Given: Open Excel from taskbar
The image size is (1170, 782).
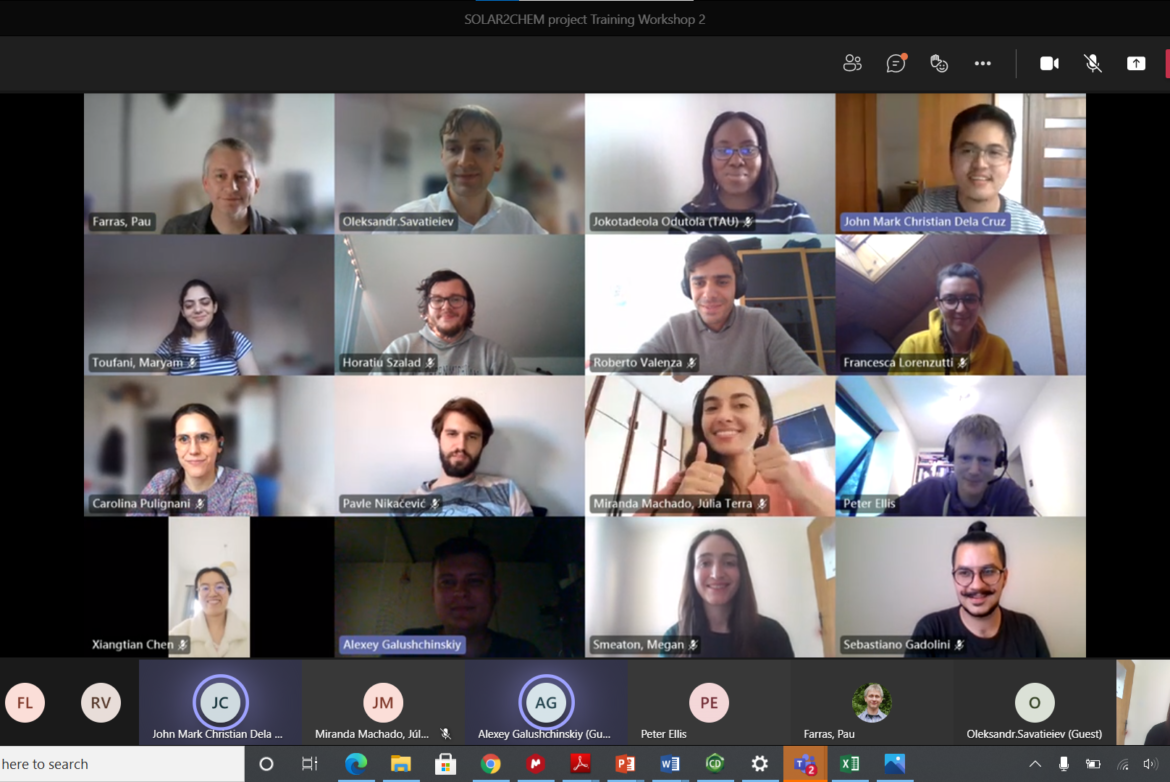Looking at the screenshot, I should 849,764.
